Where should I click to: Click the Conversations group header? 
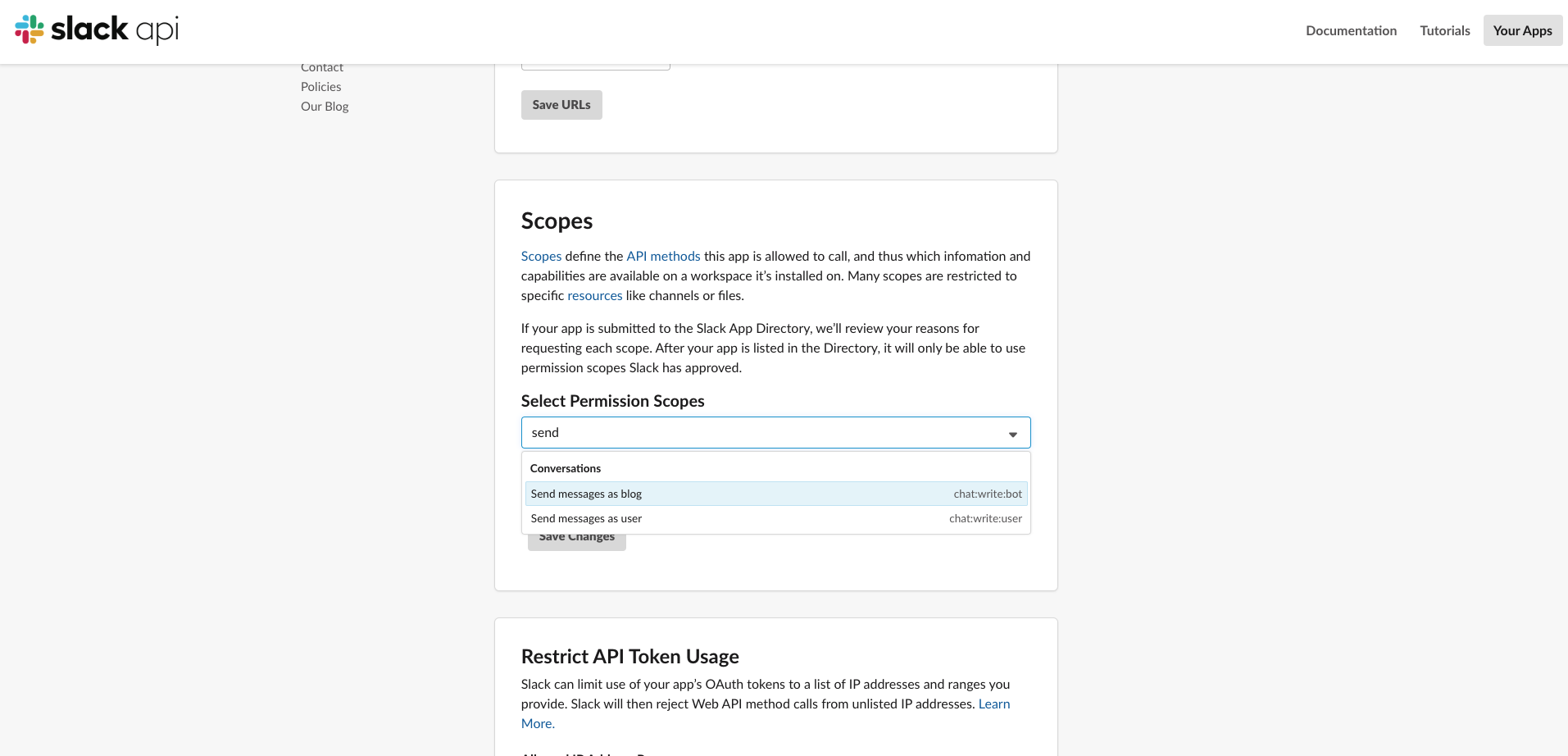[x=565, y=468]
